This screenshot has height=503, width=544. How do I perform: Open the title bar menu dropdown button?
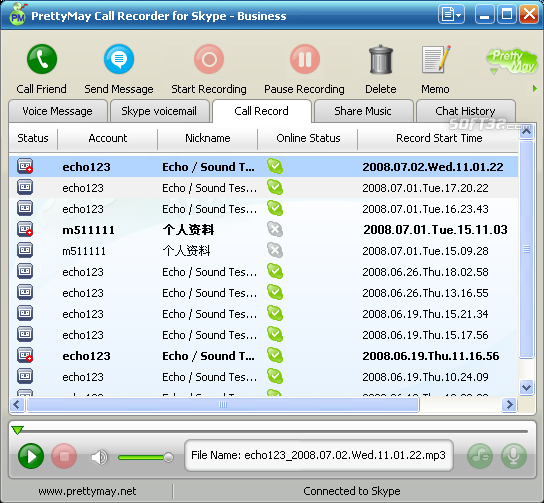tap(451, 15)
